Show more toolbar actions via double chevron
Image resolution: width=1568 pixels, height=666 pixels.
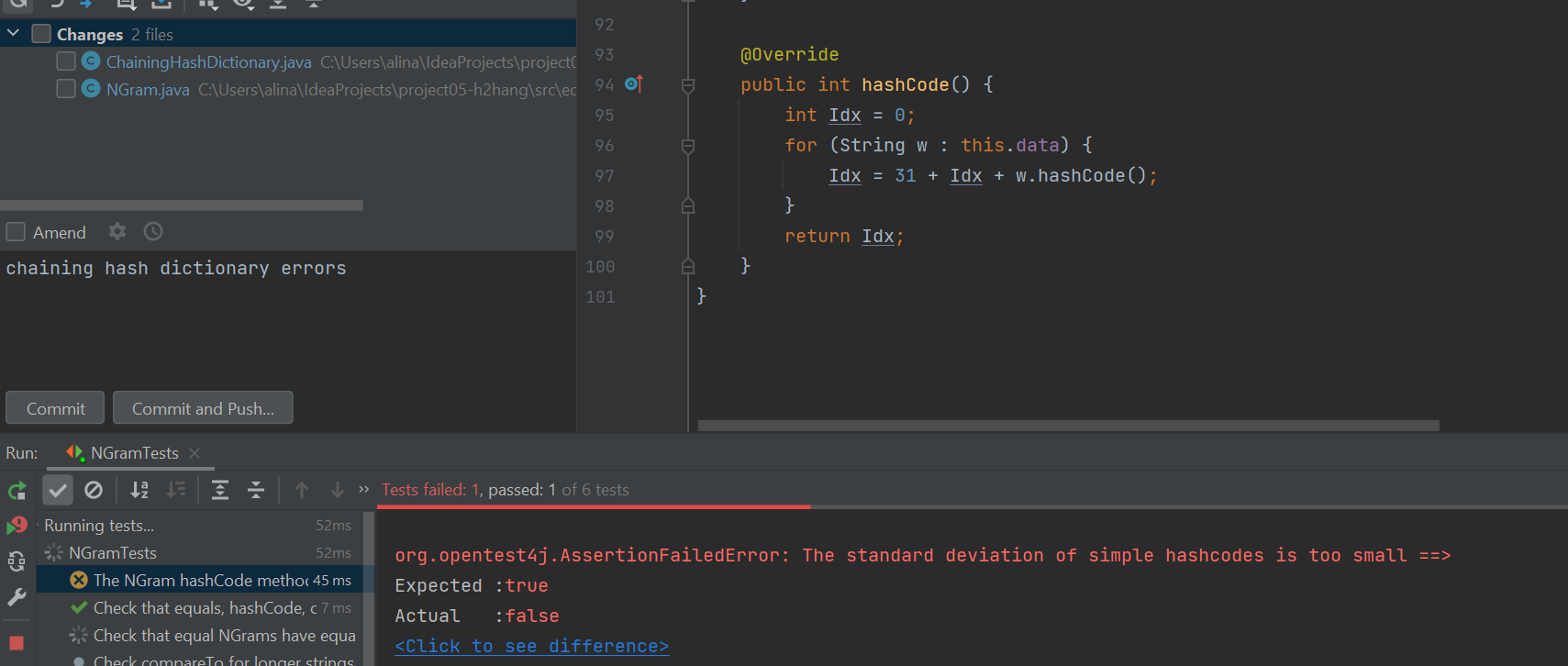(x=364, y=490)
